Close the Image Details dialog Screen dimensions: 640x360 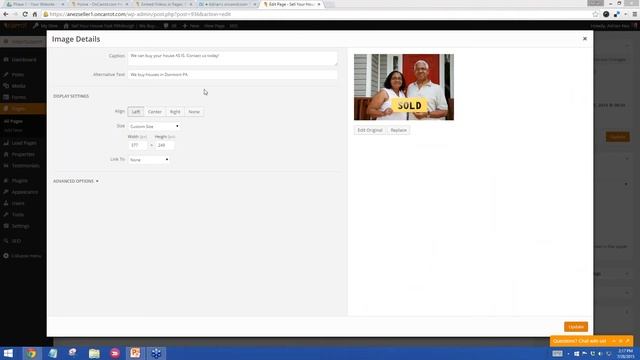tap(584, 39)
